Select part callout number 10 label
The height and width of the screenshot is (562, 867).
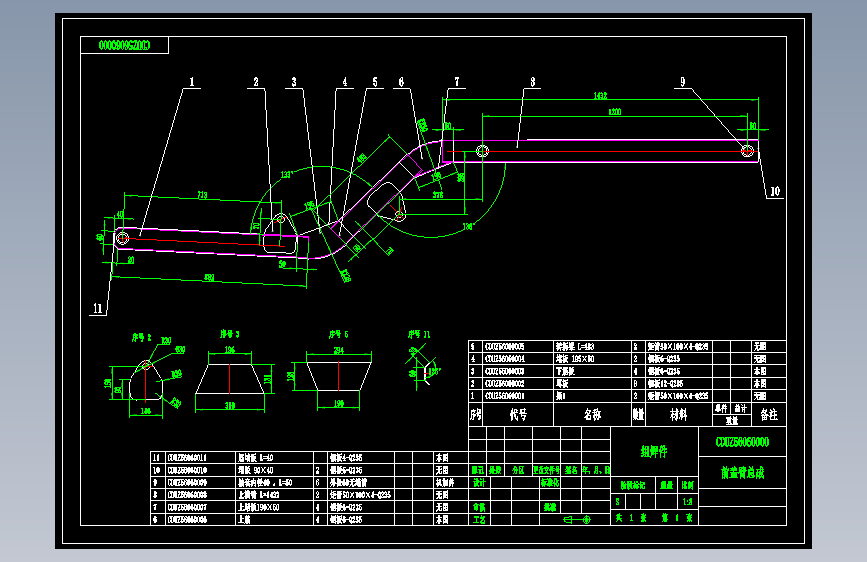pyautogui.click(x=775, y=191)
